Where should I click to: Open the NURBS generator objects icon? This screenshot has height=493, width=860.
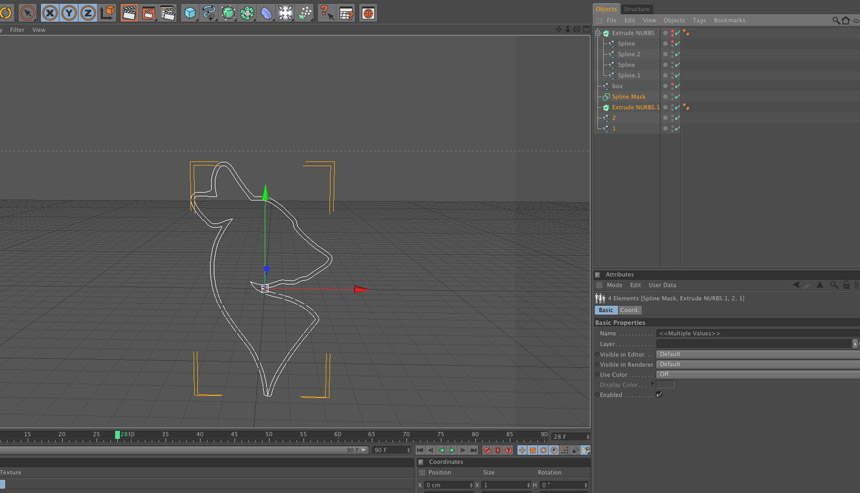pyautogui.click(x=228, y=13)
